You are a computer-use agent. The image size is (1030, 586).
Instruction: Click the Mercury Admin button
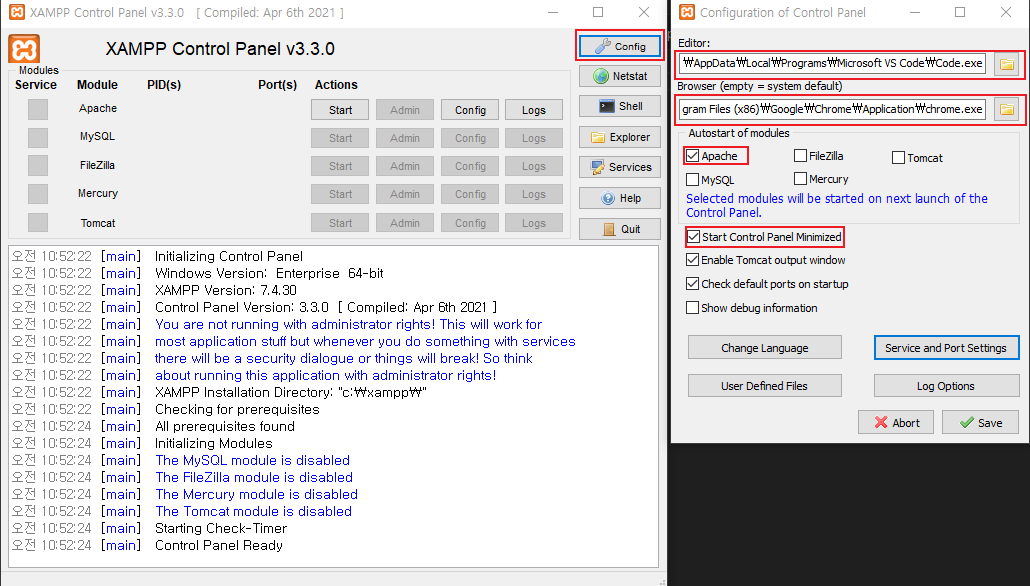[405, 194]
